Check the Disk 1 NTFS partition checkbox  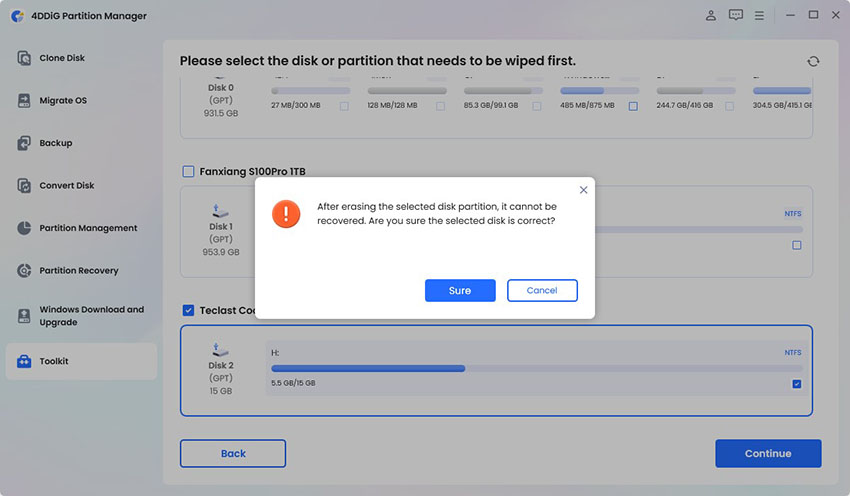coord(797,245)
